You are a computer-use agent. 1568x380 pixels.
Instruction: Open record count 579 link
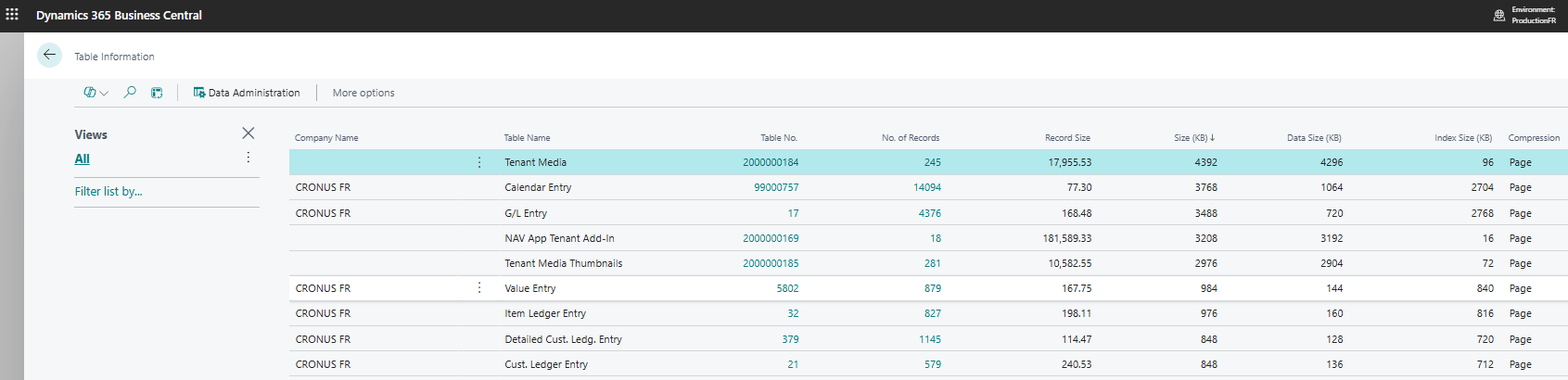point(932,364)
